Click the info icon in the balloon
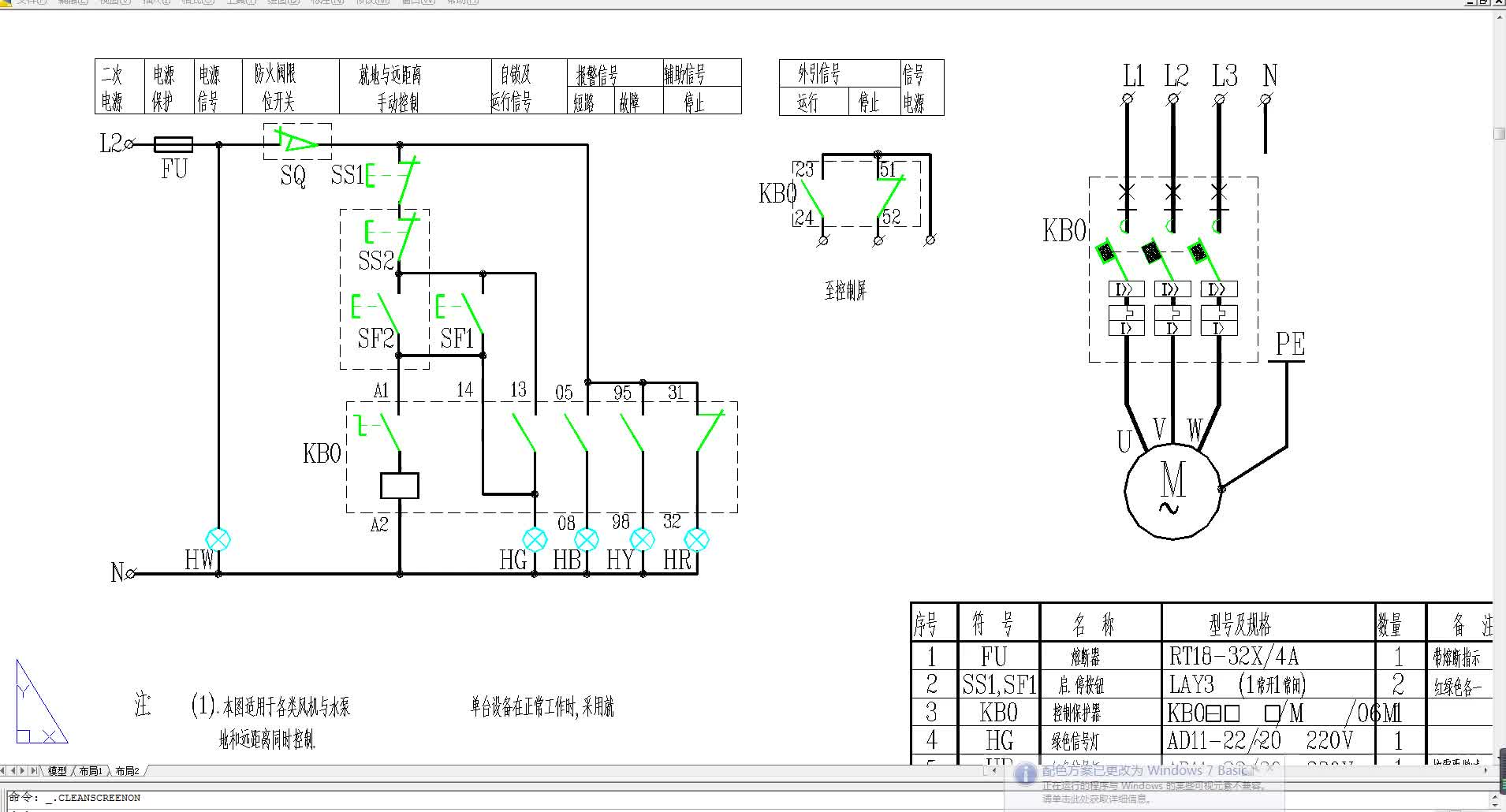1506x812 pixels. (1024, 774)
